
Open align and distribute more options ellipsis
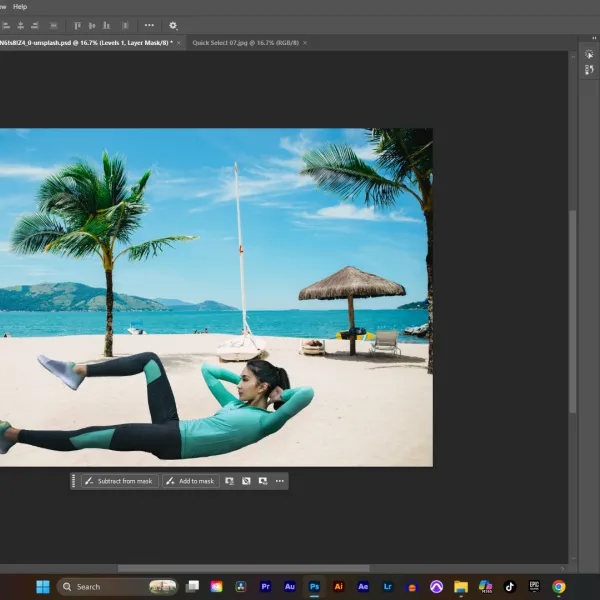[149, 25]
